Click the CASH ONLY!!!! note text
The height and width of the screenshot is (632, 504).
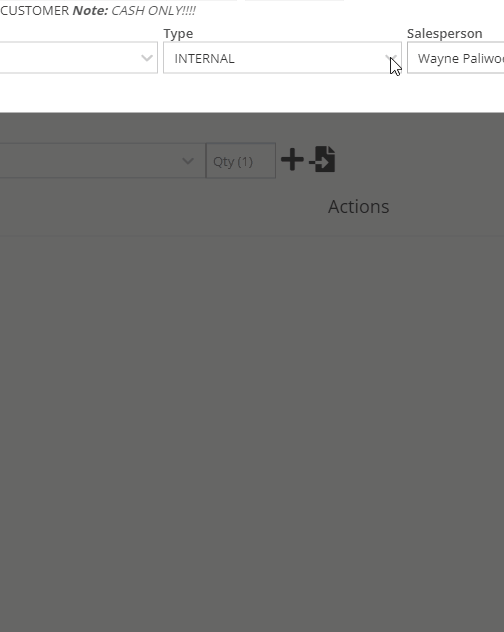coord(154,10)
